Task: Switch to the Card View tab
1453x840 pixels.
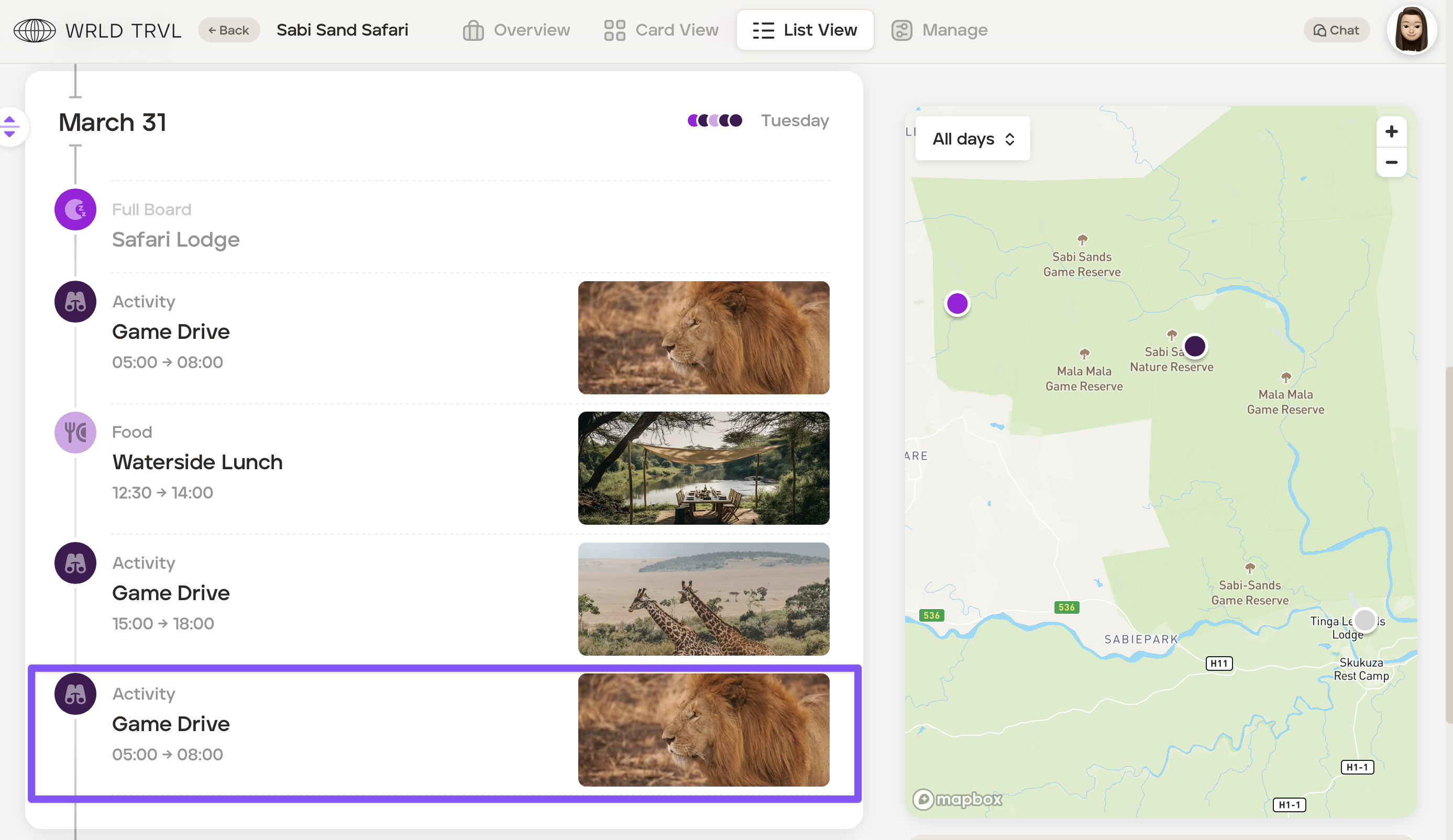Action: (x=661, y=30)
